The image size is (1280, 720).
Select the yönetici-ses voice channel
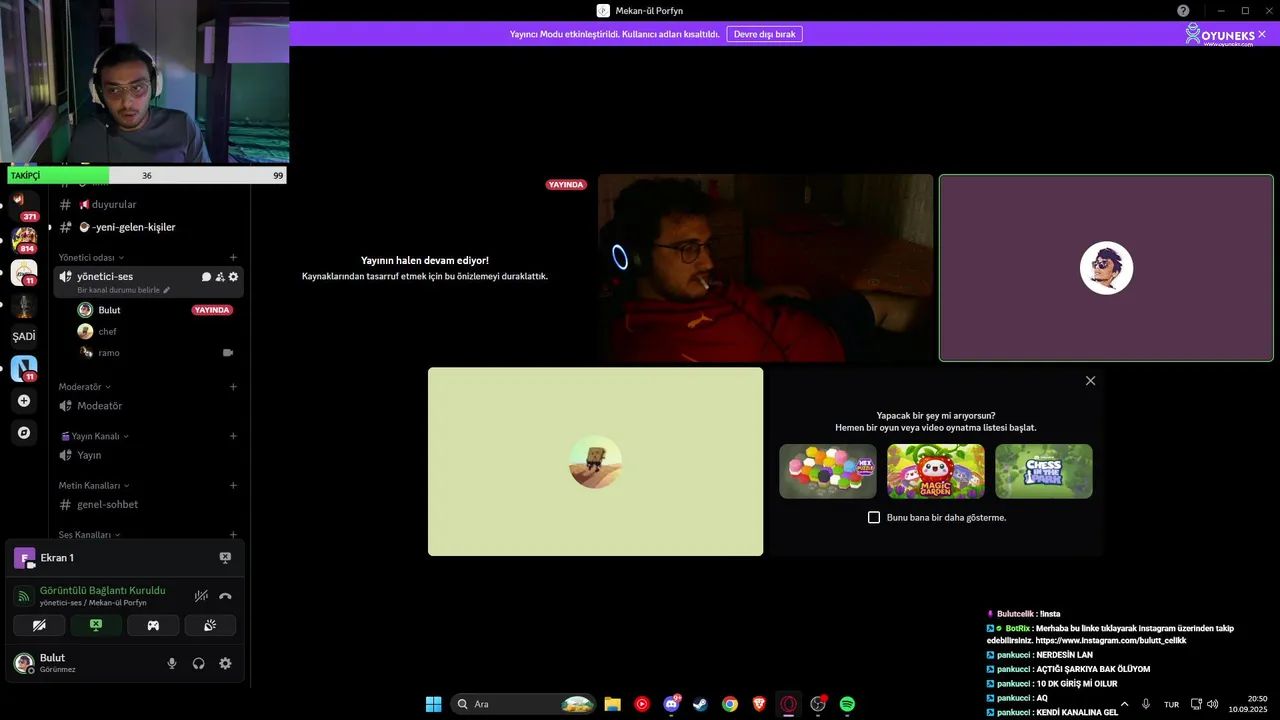(105, 276)
